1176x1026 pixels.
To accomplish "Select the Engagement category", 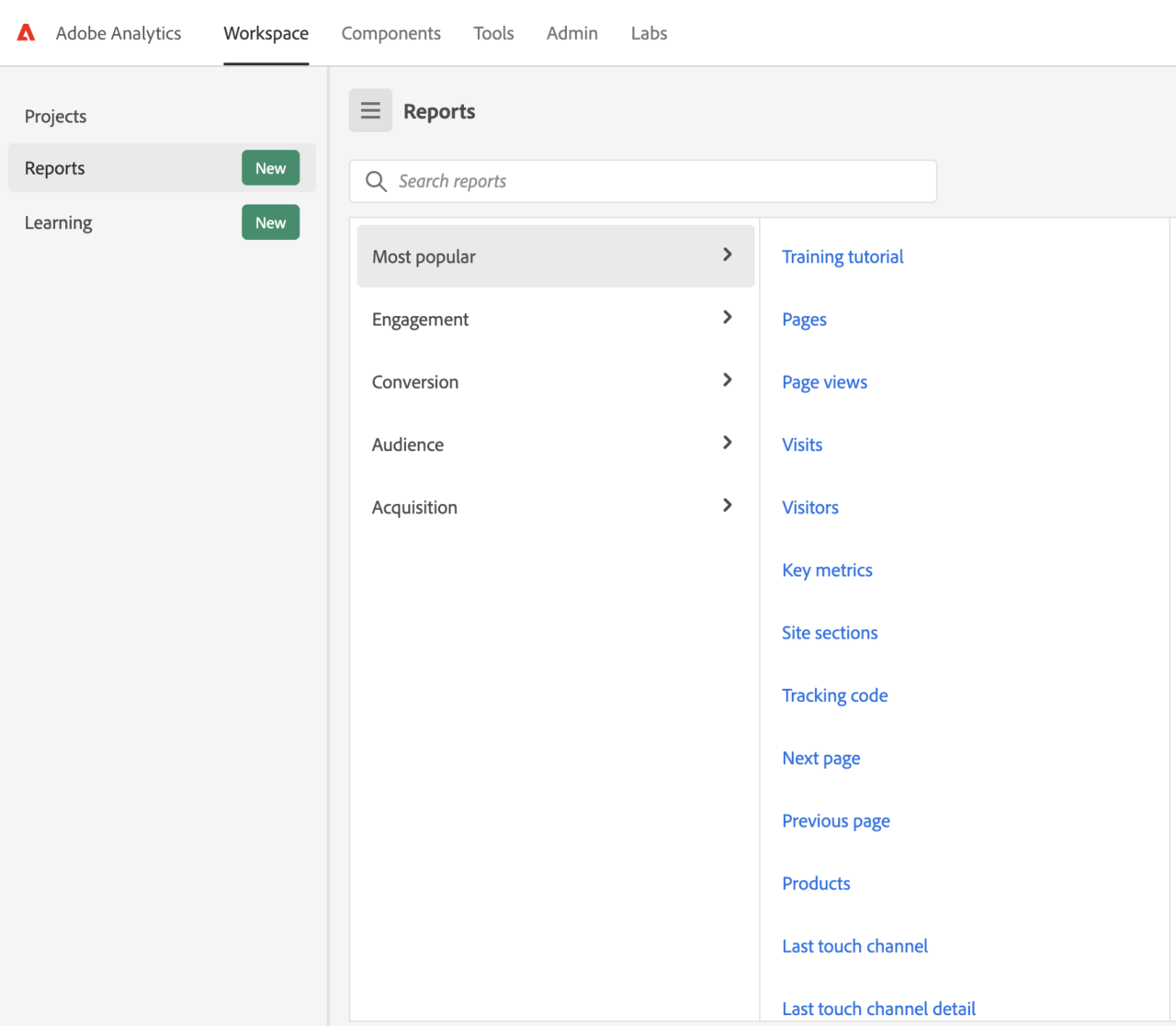I will 556,319.
